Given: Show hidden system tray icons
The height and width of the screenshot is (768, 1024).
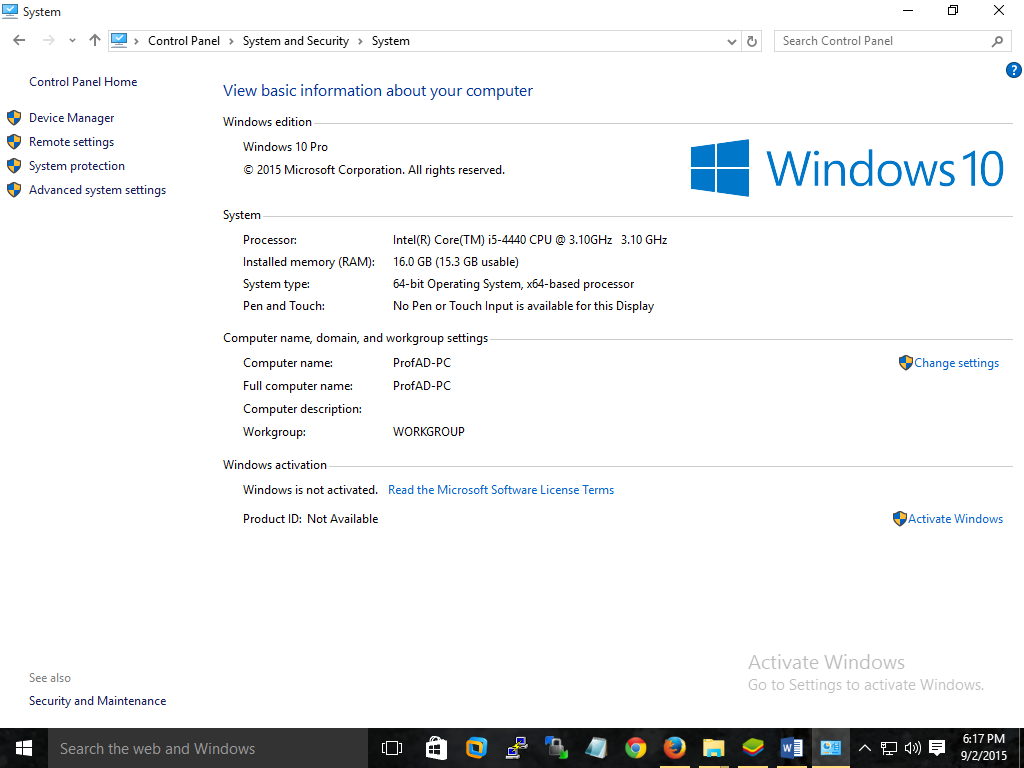Looking at the screenshot, I should click(x=864, y=748).
